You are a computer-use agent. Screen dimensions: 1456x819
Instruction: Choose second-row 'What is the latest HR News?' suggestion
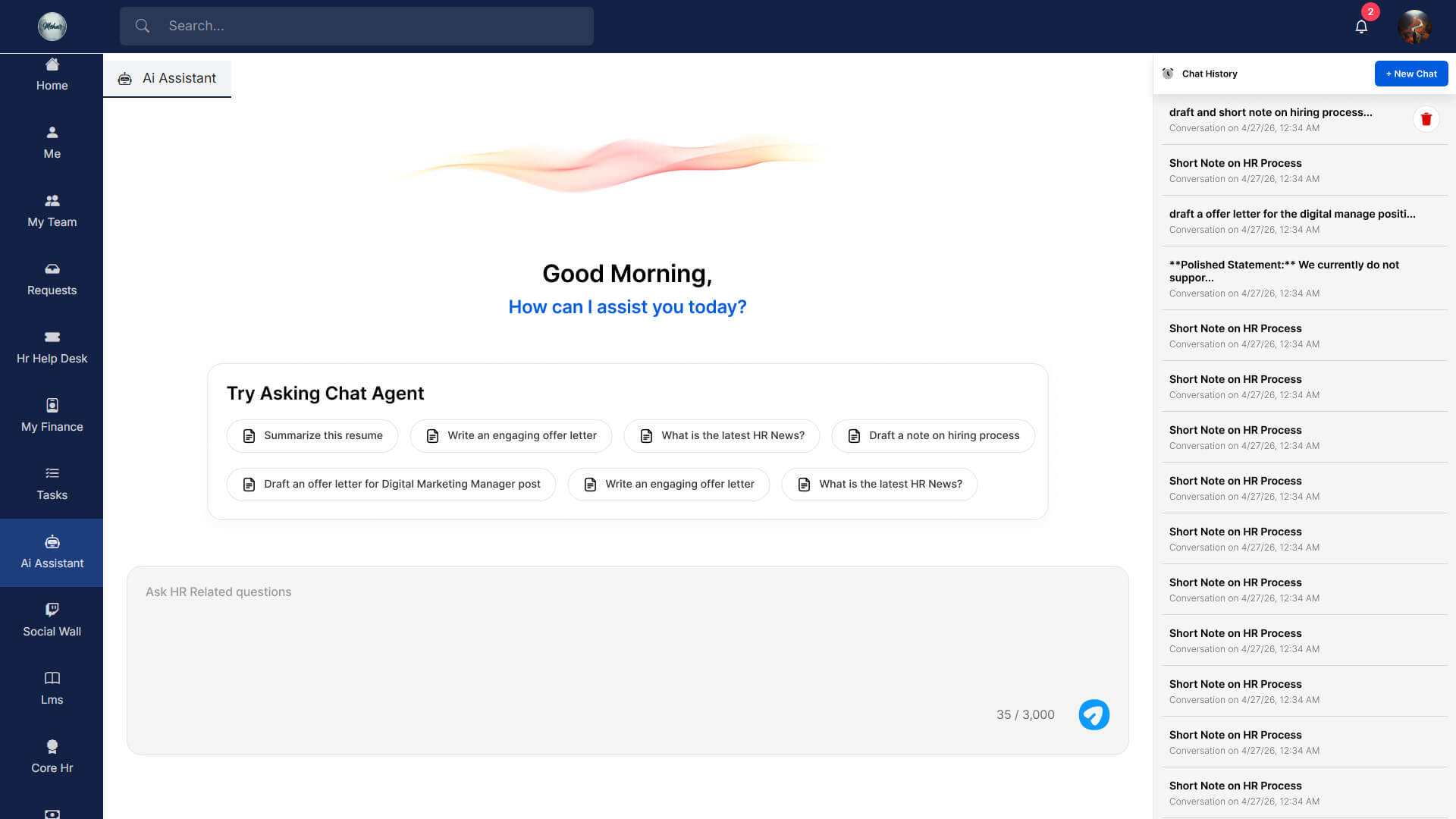(x=880, y=485)
